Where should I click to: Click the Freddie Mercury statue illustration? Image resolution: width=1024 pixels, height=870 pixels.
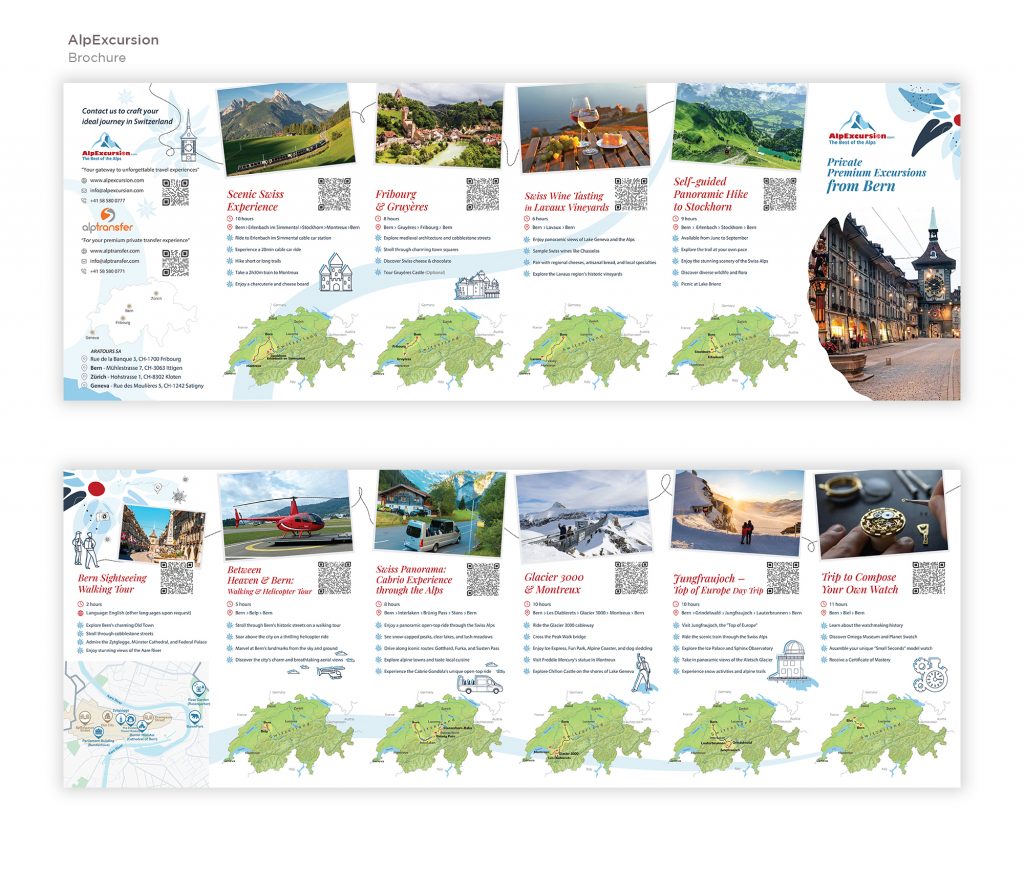pyautogui.click(x=644, y=670)
